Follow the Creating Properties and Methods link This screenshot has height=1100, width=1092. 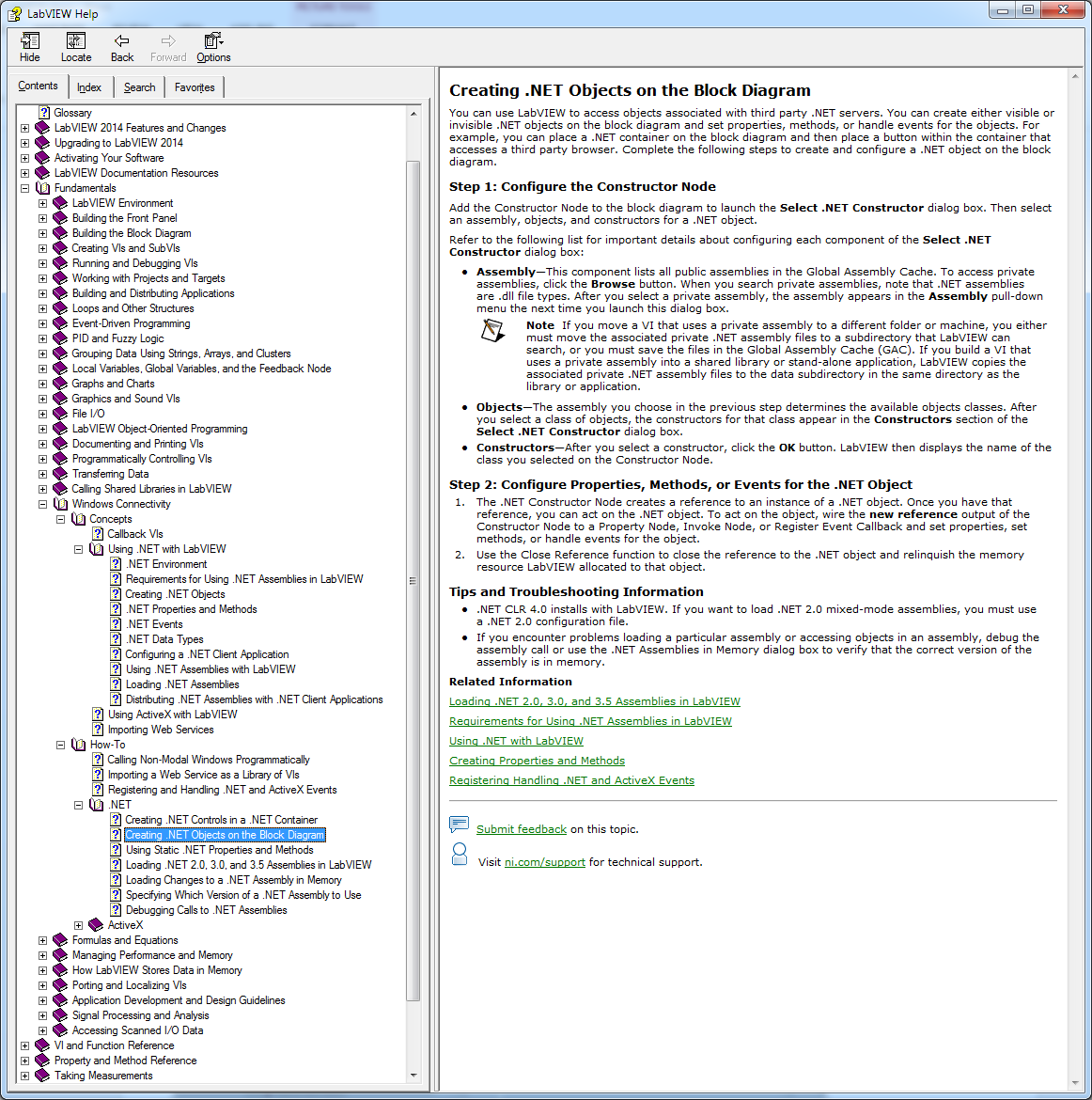coord(537,761)
